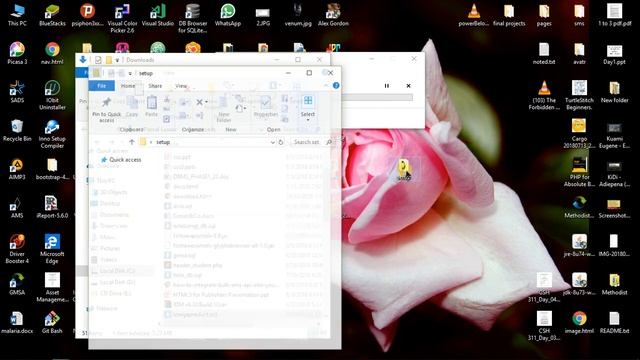Screen dimensions: 640x360
Task: Select the Recycle Bin icon
Action: coord(17,130)
